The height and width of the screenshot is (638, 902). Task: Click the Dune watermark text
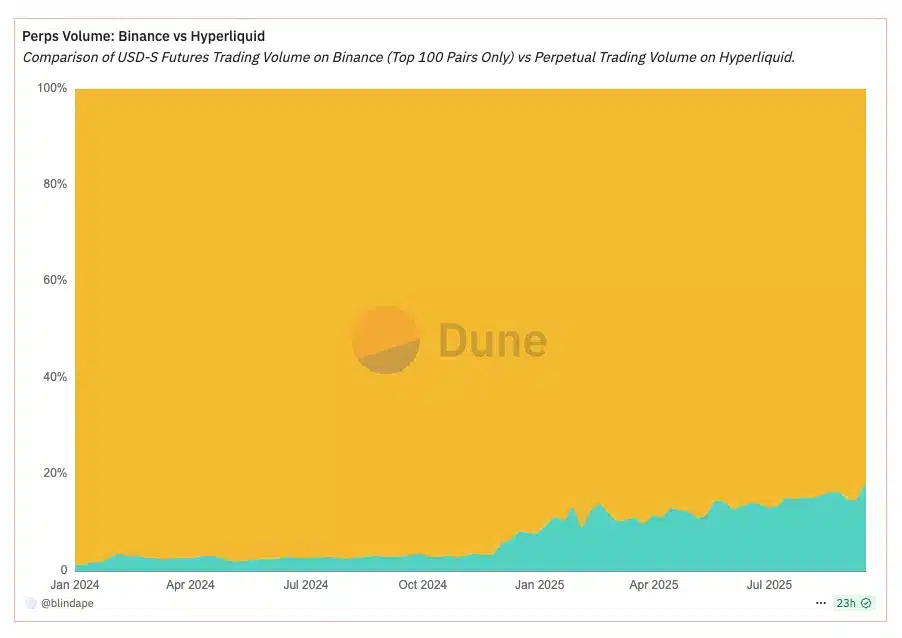[x=492, y=341]
